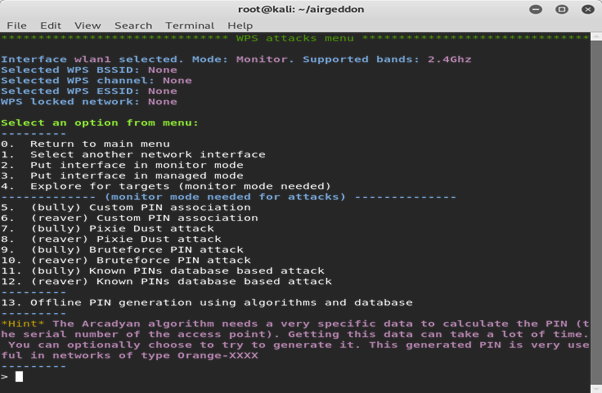Screen dimensions: 602x393
Task: Click the scrollbar up arrow
Action: (x=596, y=37)
